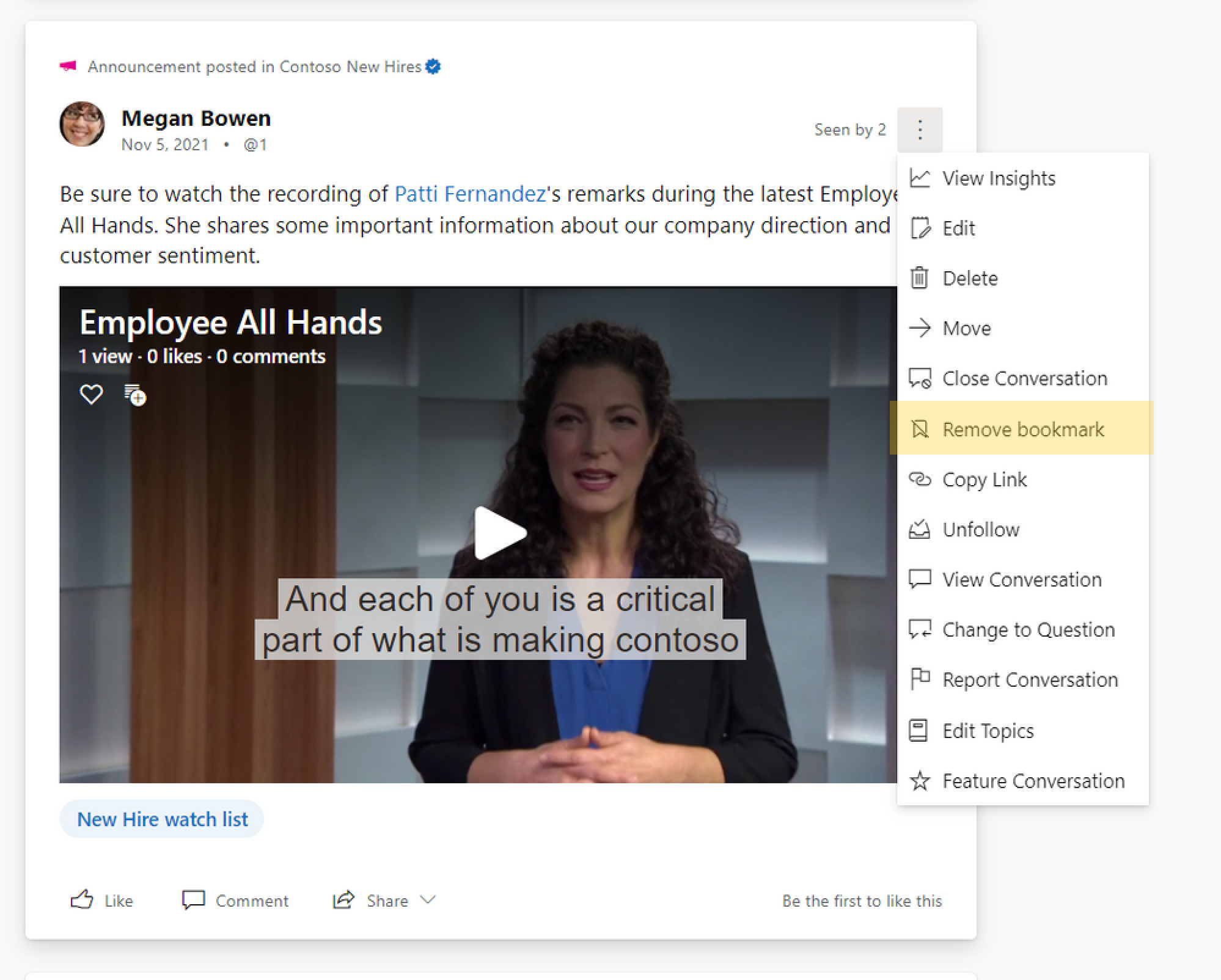
Task: Click the Comment speech bubble icon
Action: pos(193,900)
